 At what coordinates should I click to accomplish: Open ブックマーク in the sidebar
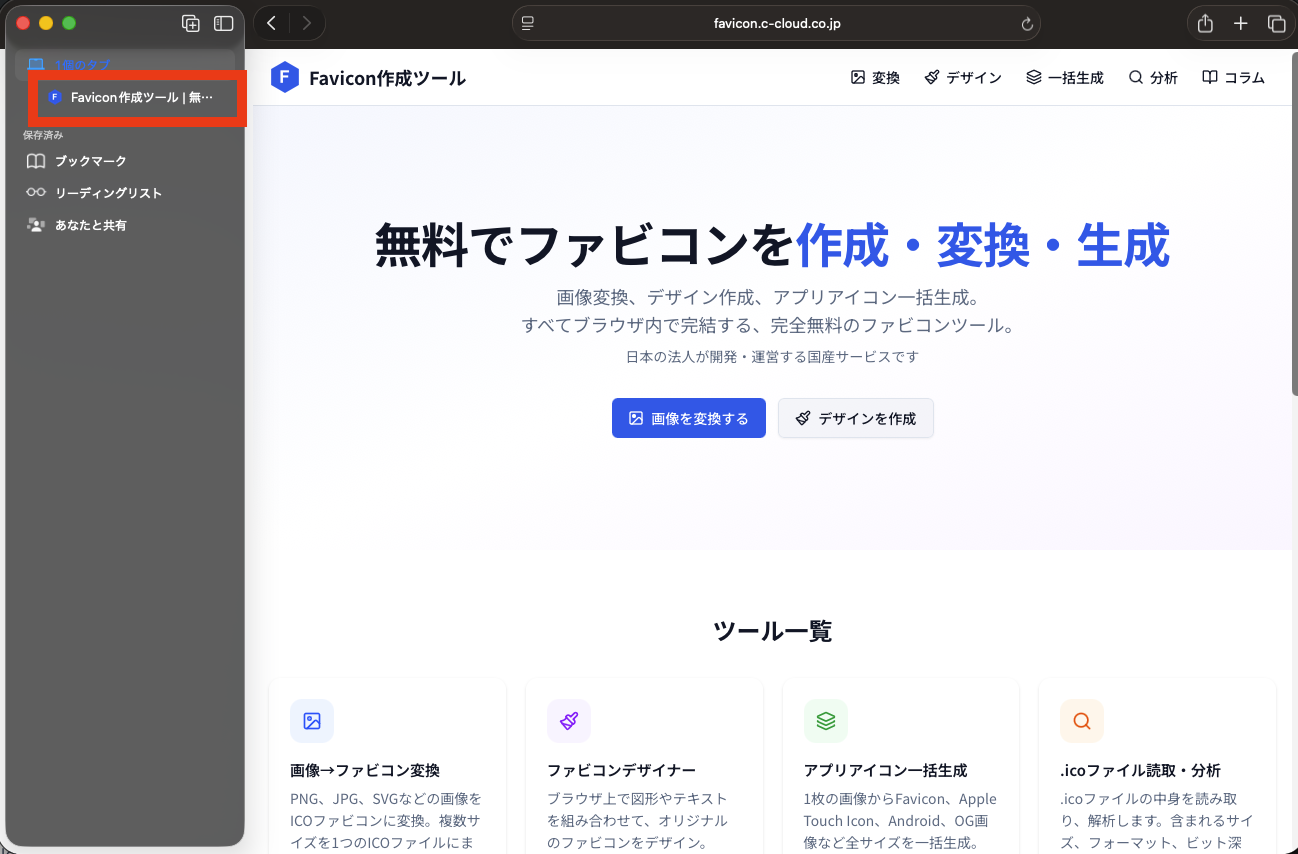(x=90, y=161)
